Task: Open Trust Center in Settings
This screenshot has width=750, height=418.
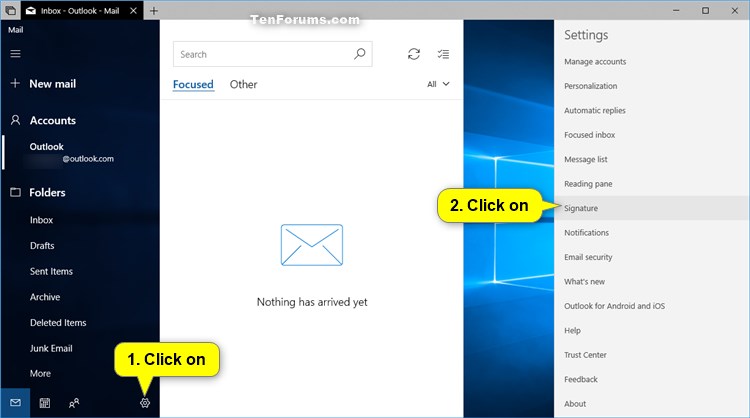Action: point(652,355)
